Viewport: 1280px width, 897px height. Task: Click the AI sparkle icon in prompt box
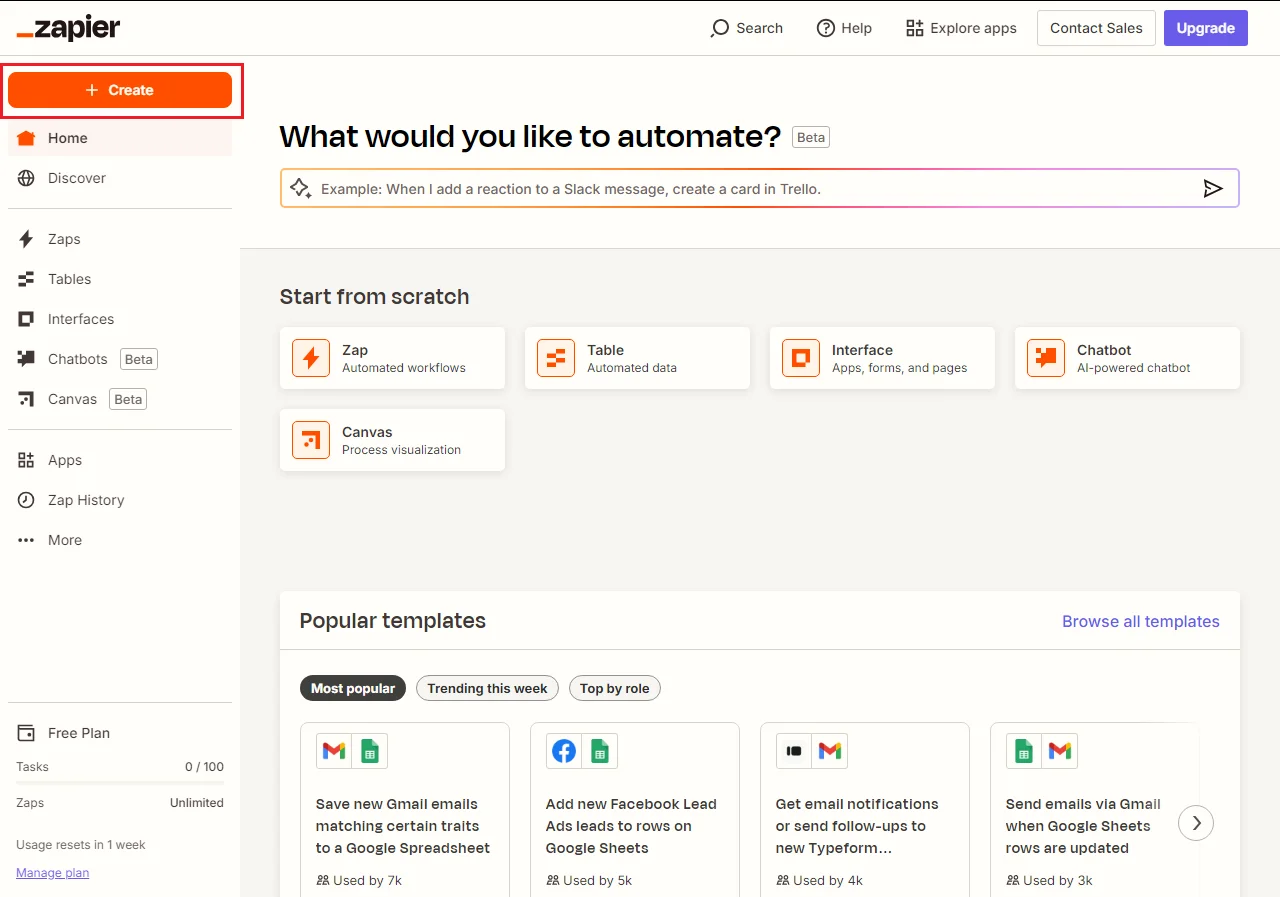[300, 188]
